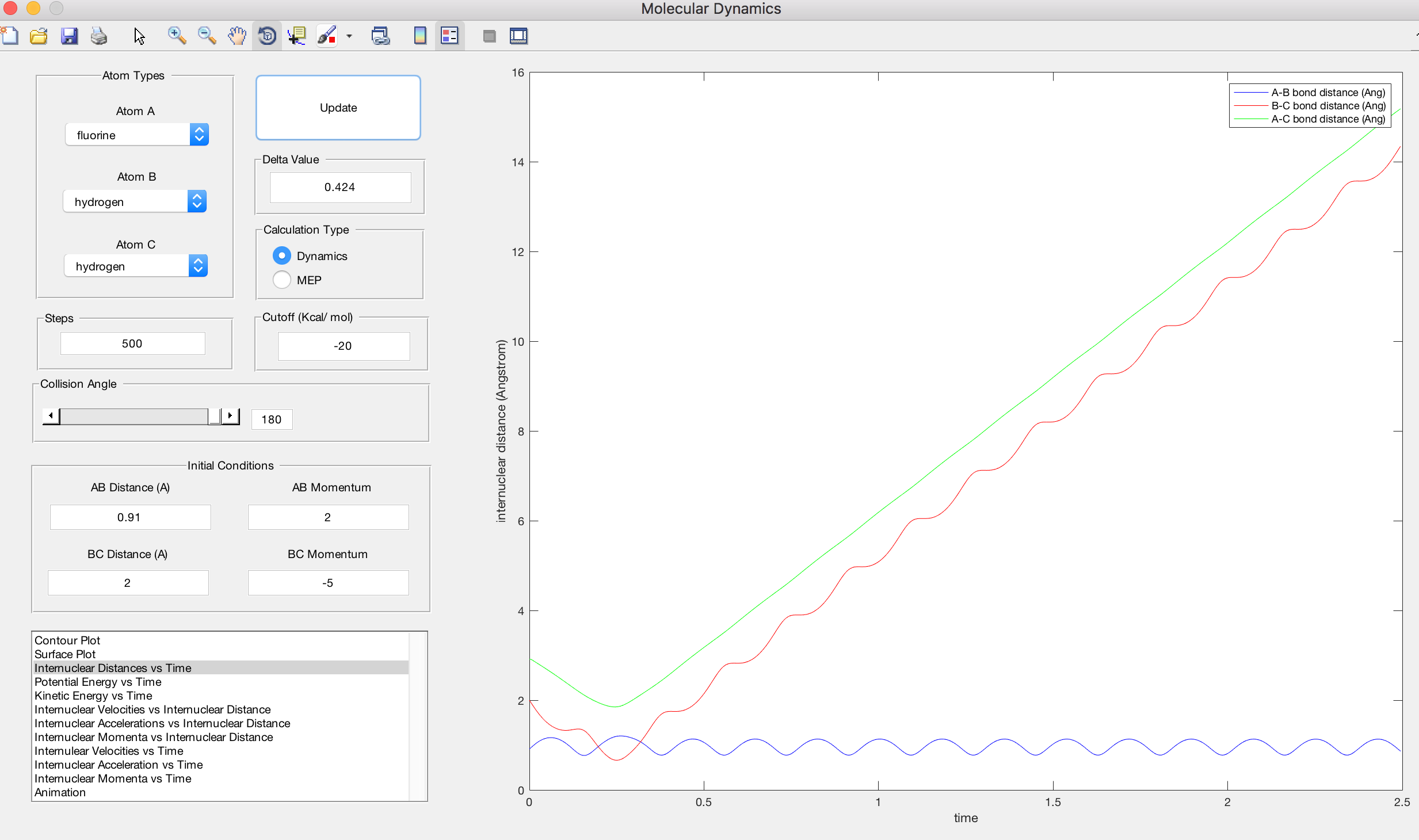Click the Collision Angle slider right arrow
The height and width of the screenshot is (840, 1419).
point(230,416)
